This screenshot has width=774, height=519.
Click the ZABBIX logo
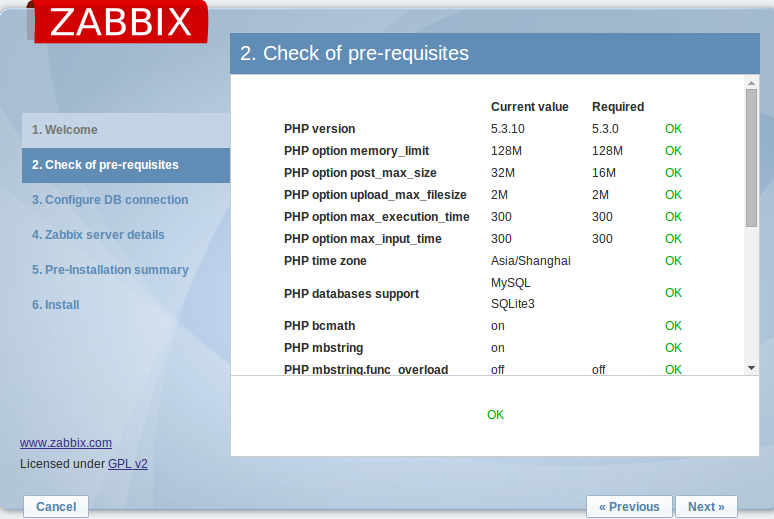point(121,22)
